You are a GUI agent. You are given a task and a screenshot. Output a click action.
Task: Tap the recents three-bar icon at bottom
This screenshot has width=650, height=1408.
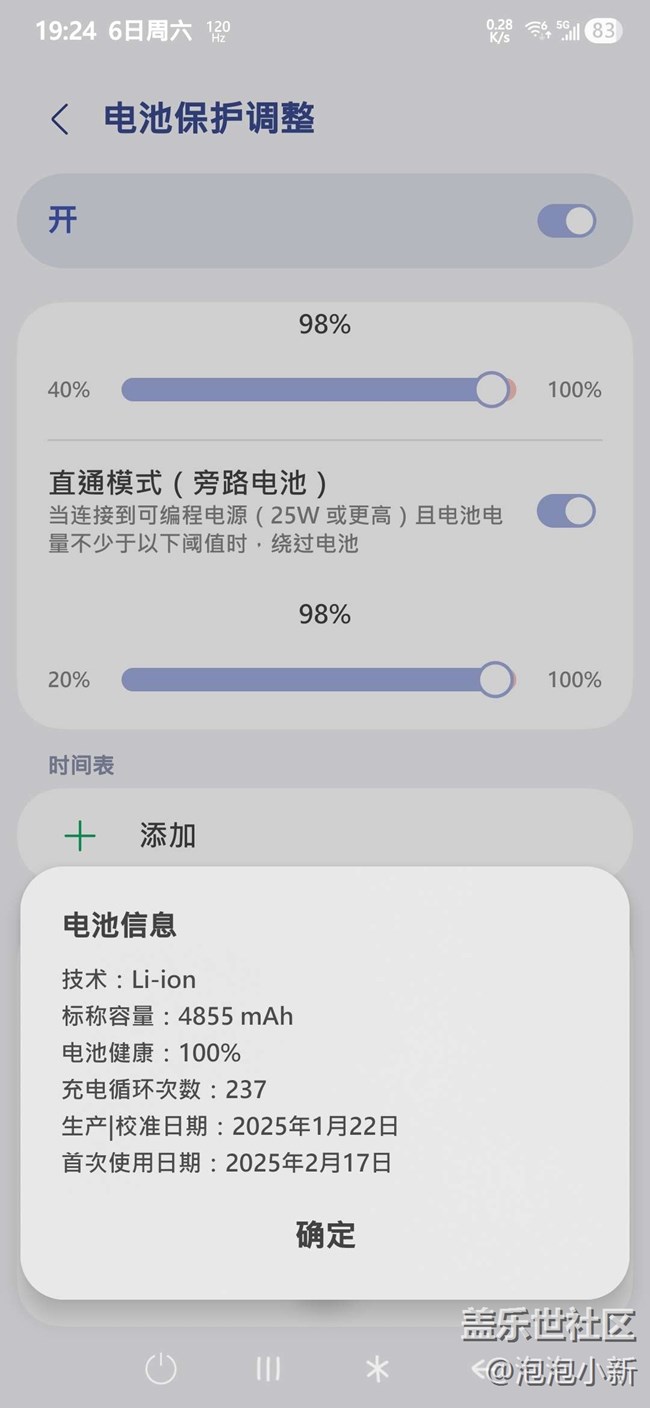(268, 1369)
